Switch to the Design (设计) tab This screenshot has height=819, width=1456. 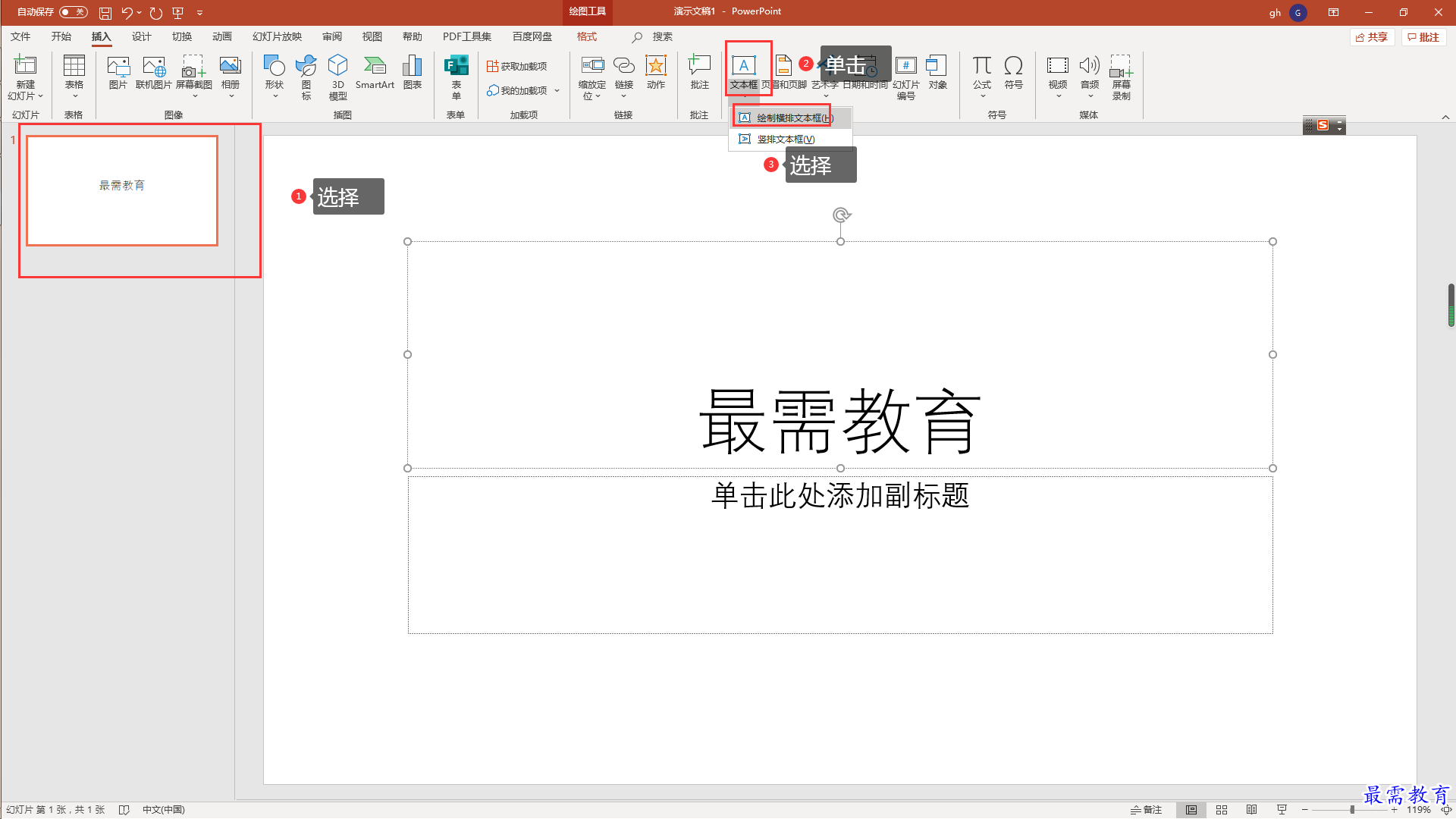coord(141,36)
